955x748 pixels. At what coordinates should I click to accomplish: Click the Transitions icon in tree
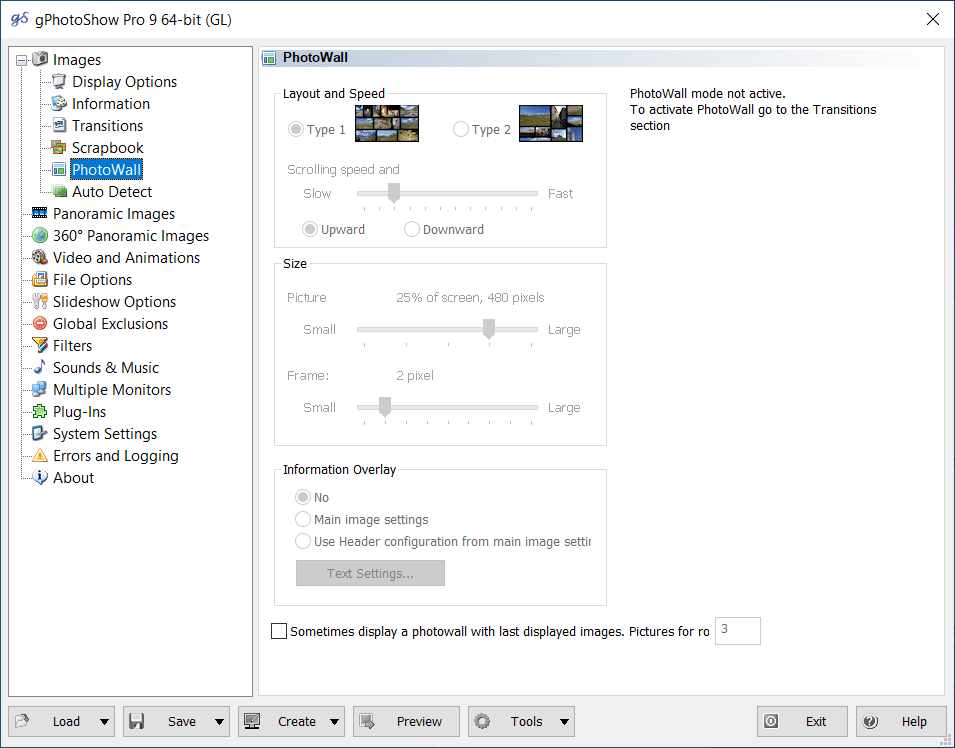point(59,125)
